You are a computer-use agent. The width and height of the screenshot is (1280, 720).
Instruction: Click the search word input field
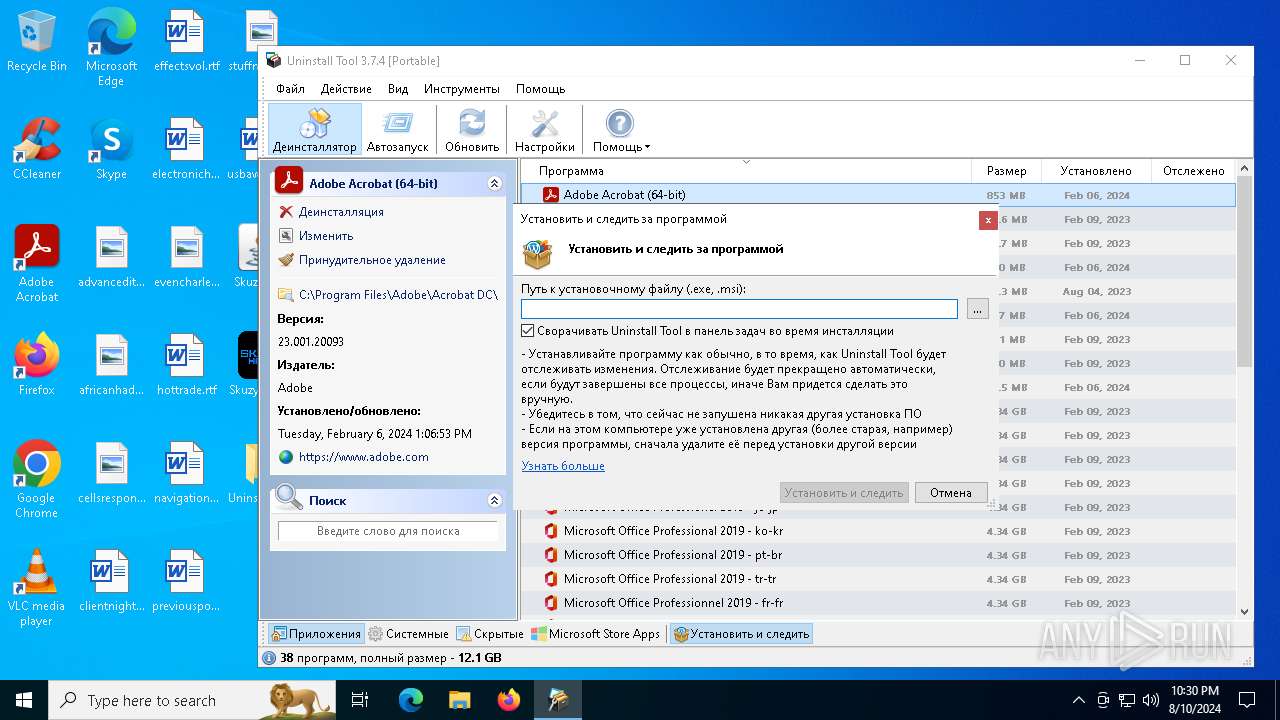388,531
